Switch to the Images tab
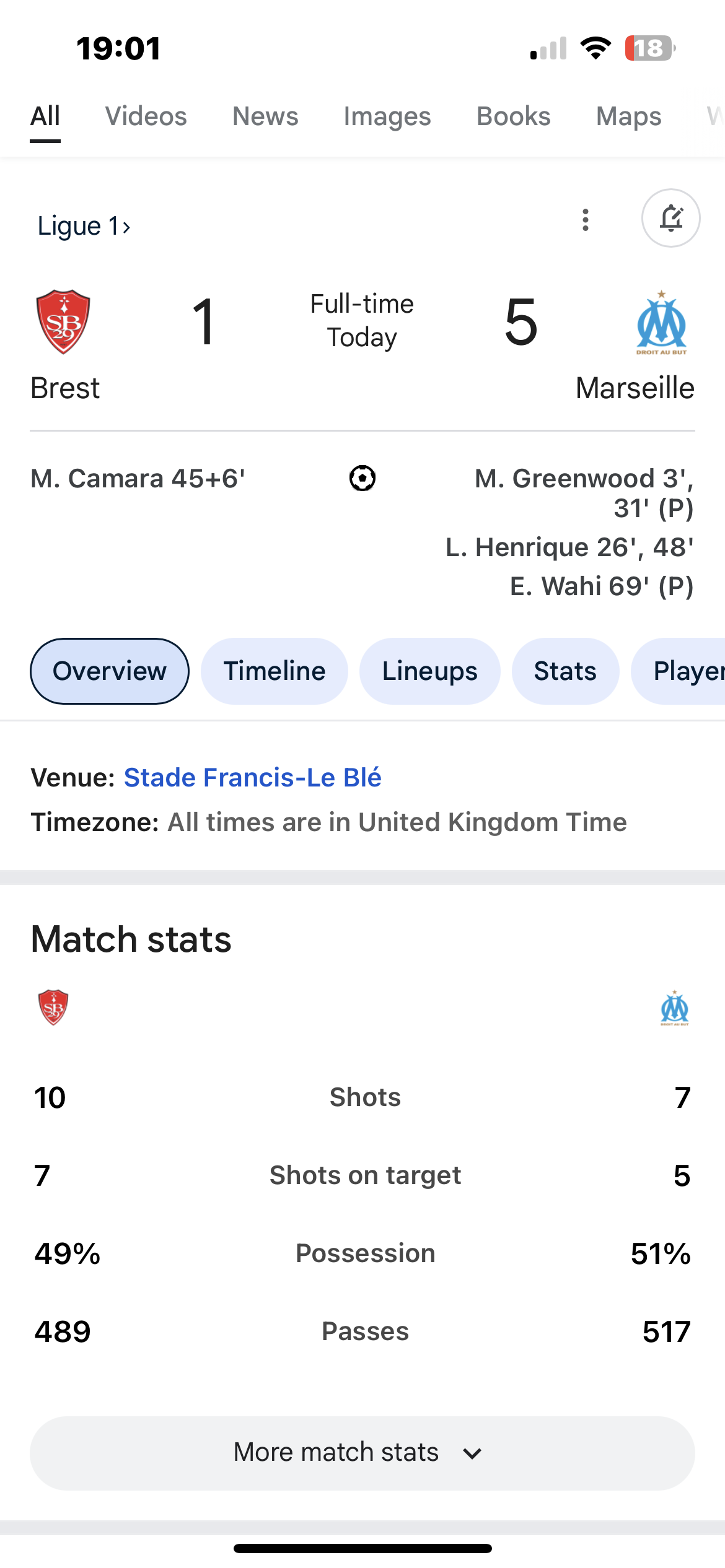This screenshot has width=725, height=1568. [387, 116]
